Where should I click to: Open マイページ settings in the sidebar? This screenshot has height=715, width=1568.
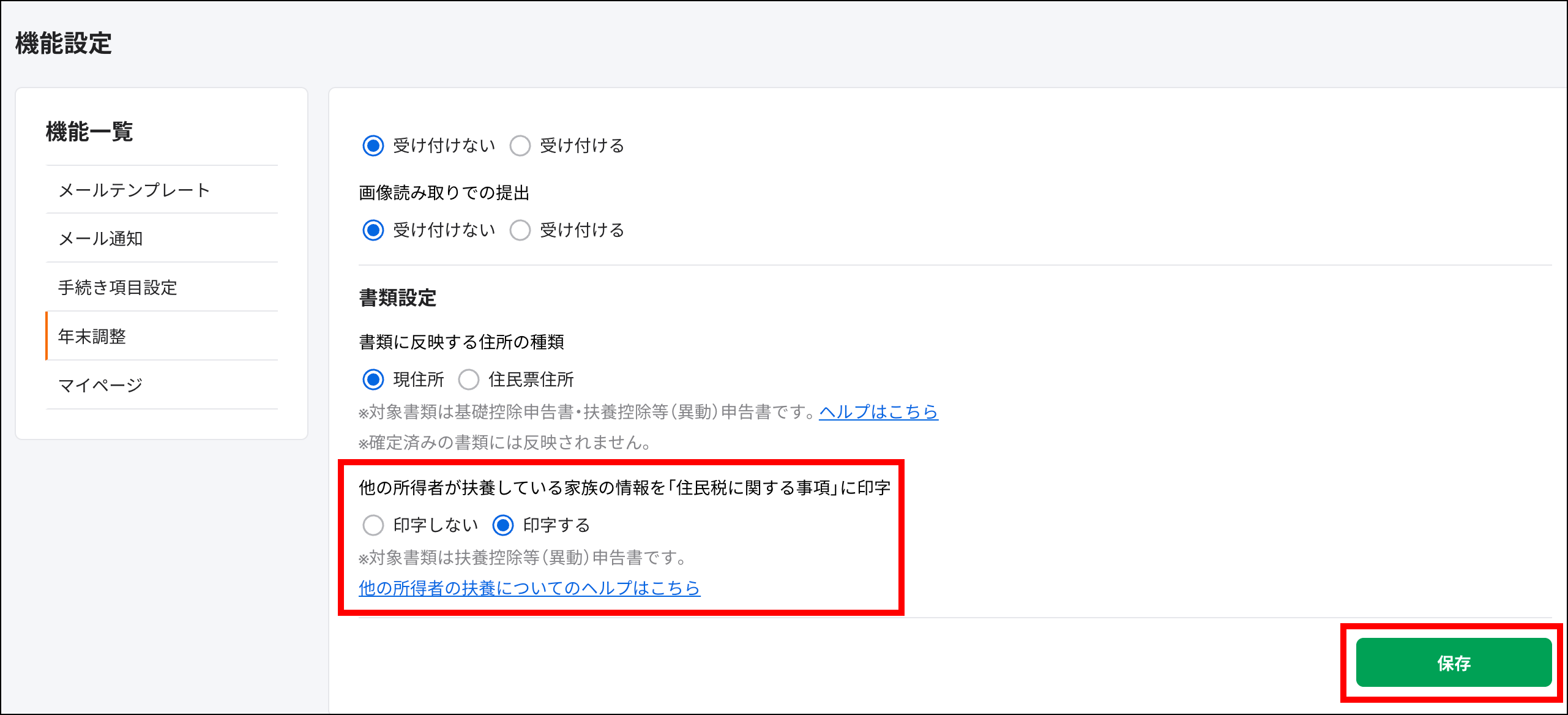click(x=162, y=386)
